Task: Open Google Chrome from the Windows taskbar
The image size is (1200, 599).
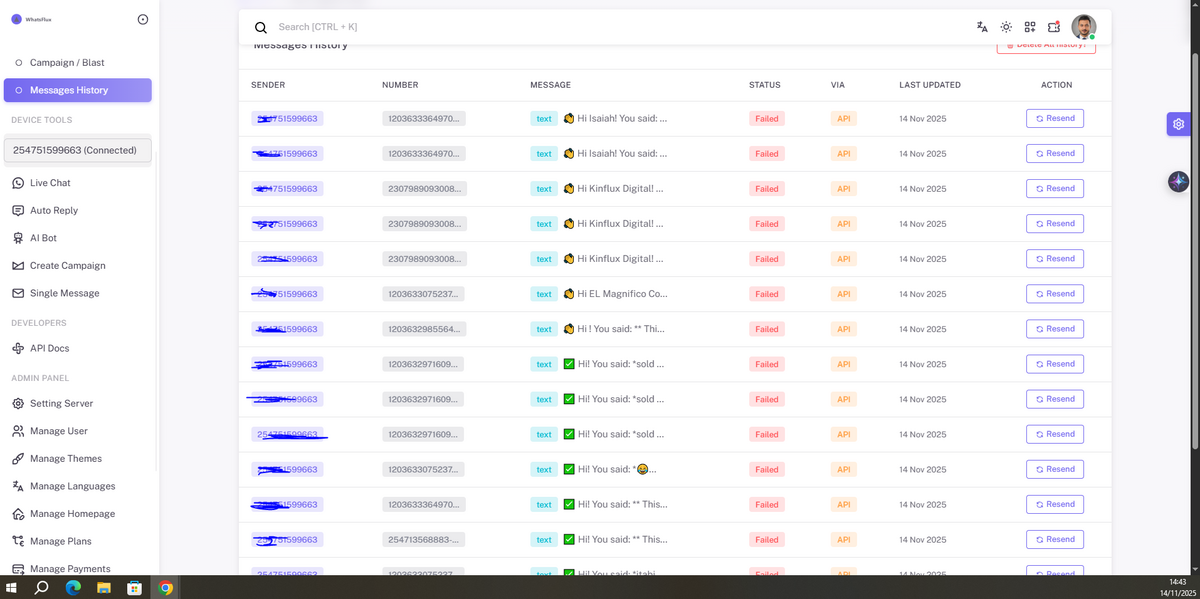Action: point(166,588)
